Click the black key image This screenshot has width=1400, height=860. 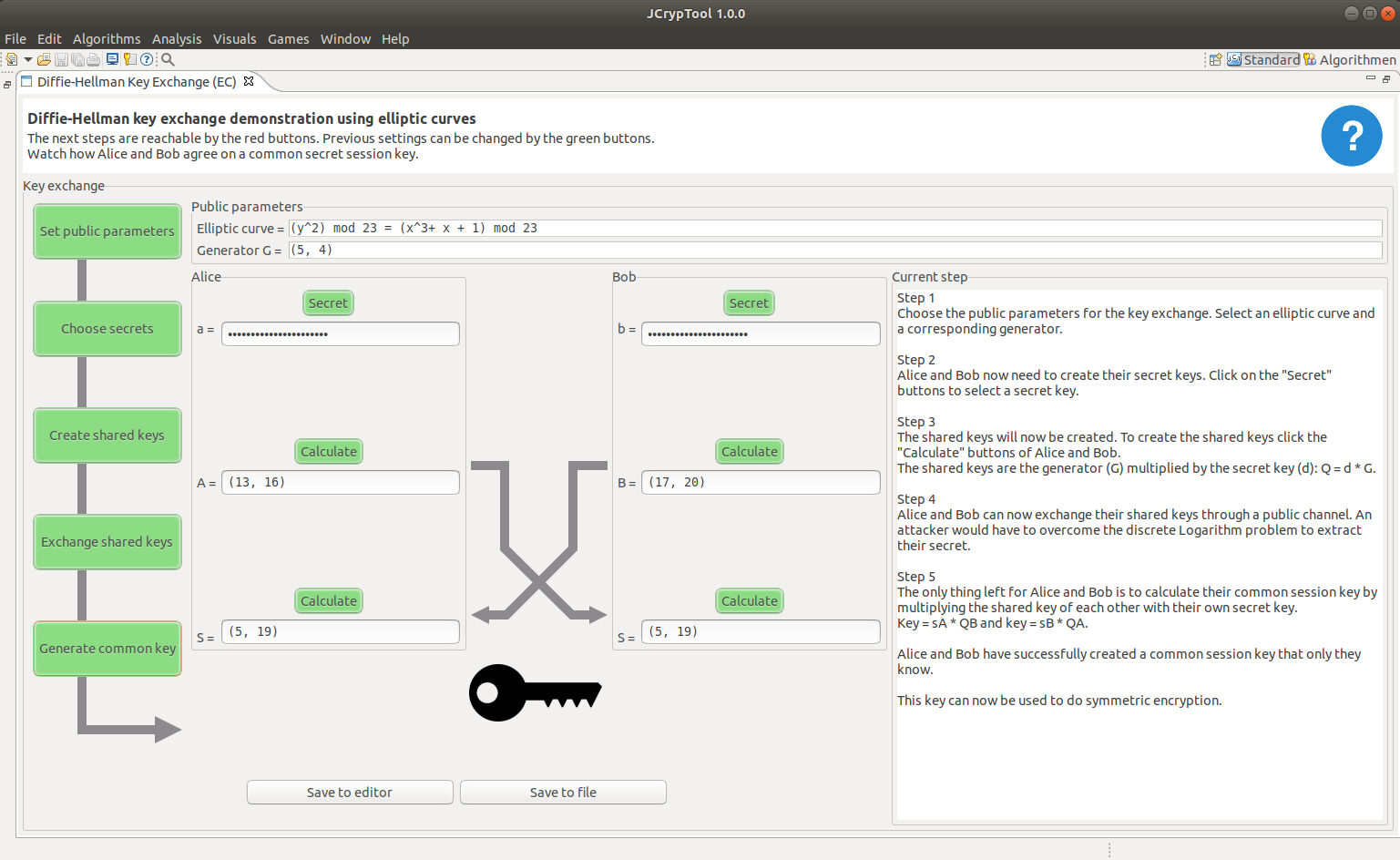click(x=536, y=693)
